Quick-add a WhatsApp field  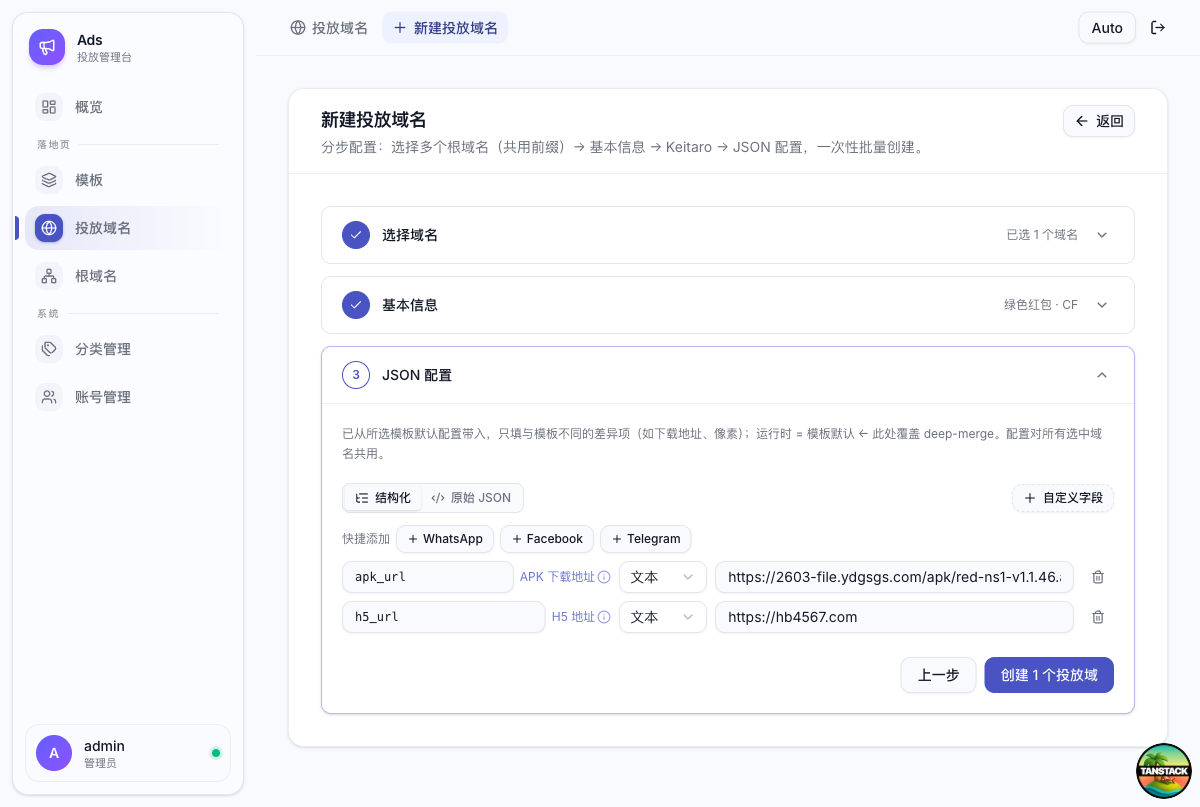point(445,539)
